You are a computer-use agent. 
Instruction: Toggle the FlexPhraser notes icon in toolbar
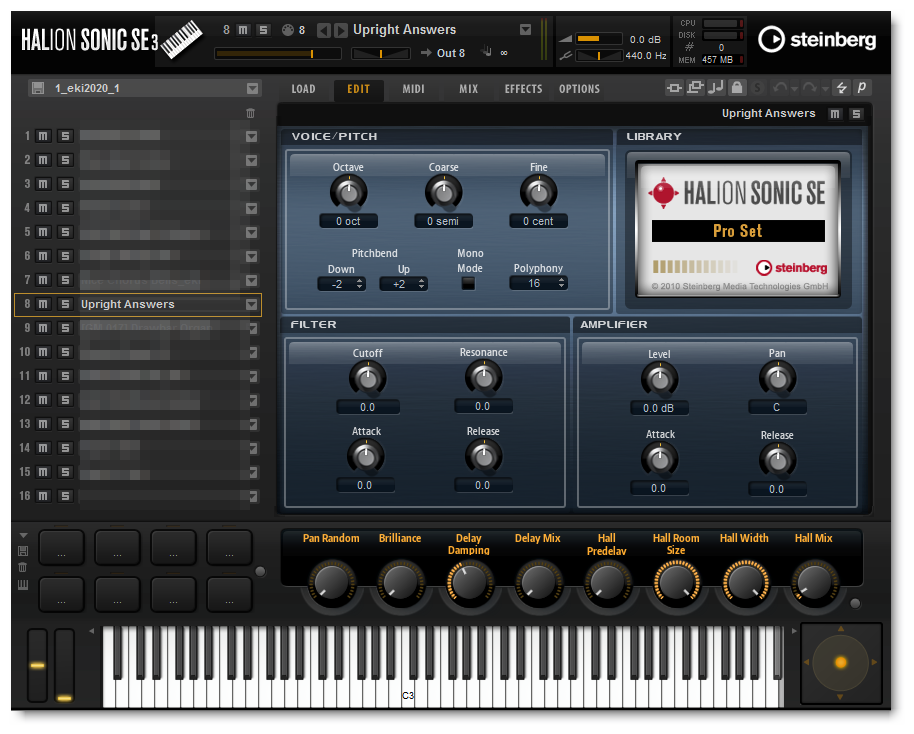pos(715,88)
